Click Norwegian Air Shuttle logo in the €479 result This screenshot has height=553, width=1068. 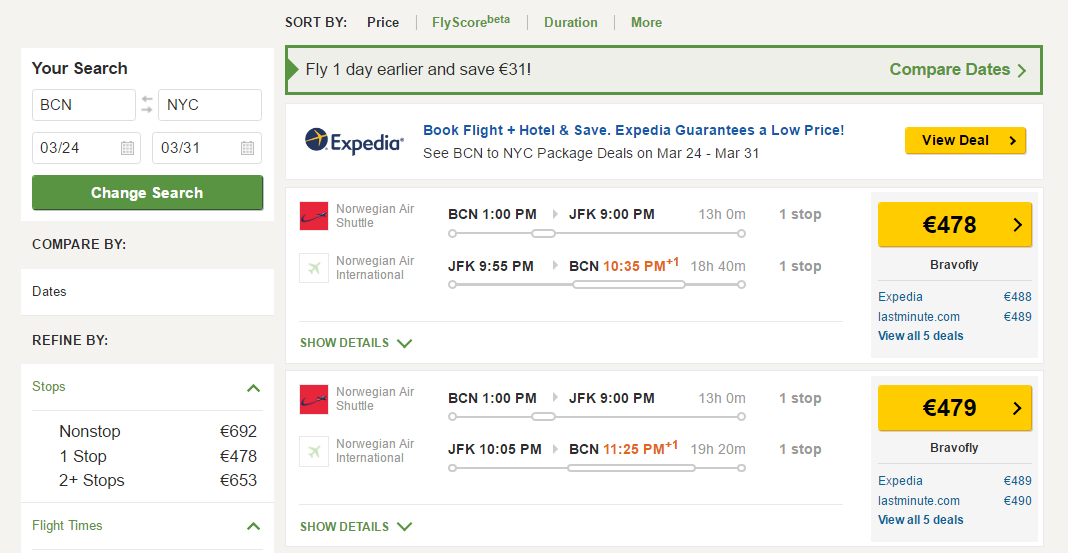click(x=314, y=399)
